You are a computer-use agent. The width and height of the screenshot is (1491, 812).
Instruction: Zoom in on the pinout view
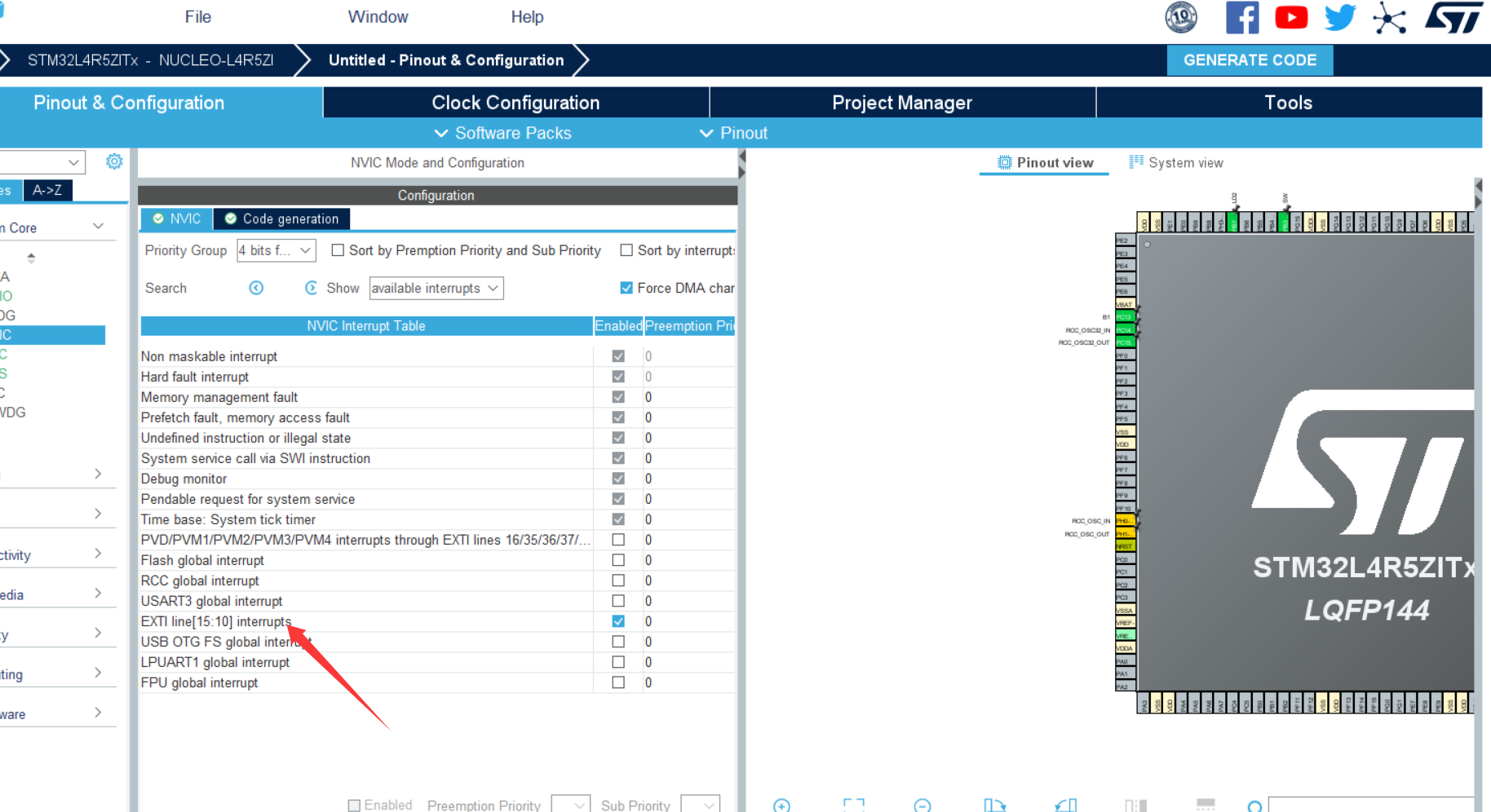[x=781, y=805]
